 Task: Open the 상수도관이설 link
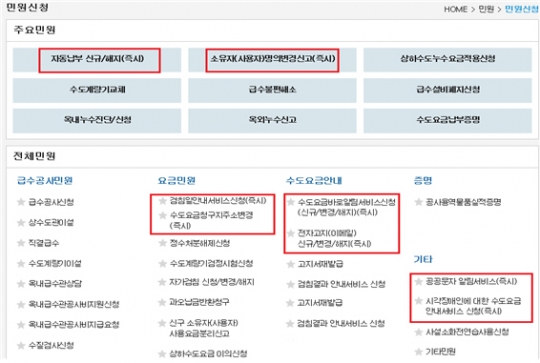click(x=51, y=223)
